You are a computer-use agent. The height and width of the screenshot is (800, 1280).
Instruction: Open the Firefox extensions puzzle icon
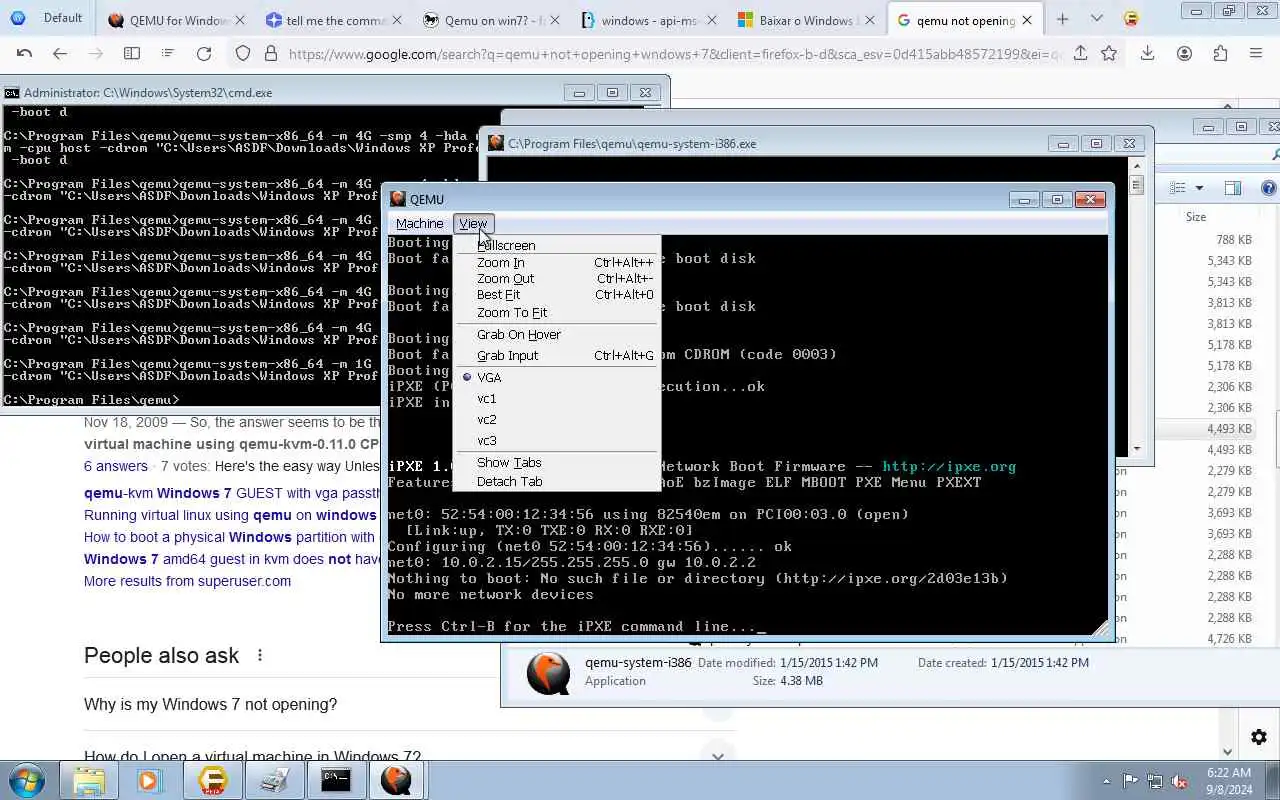click(x=1220, y=54)
